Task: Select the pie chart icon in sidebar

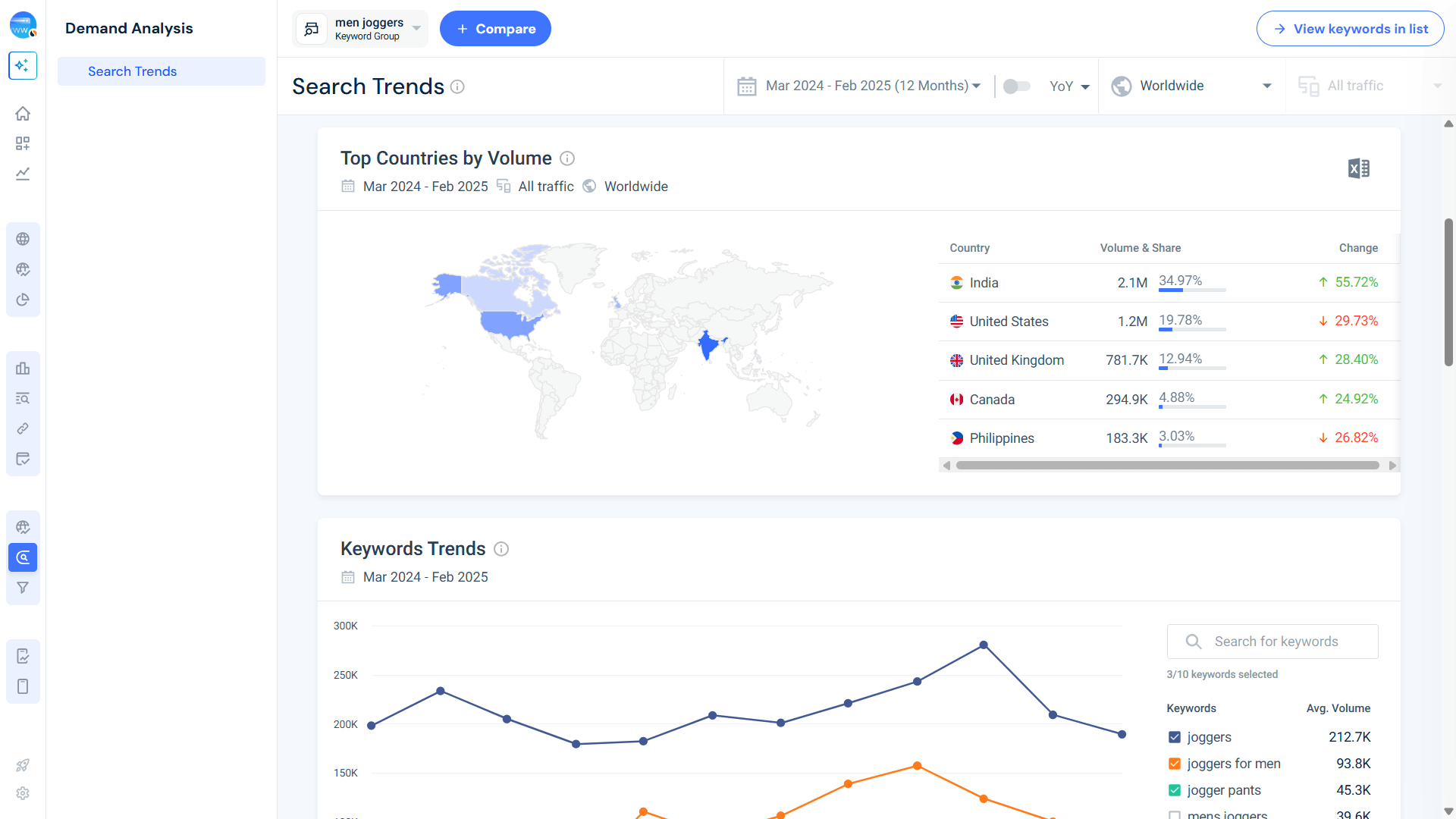Action: (x=23, y=300)
